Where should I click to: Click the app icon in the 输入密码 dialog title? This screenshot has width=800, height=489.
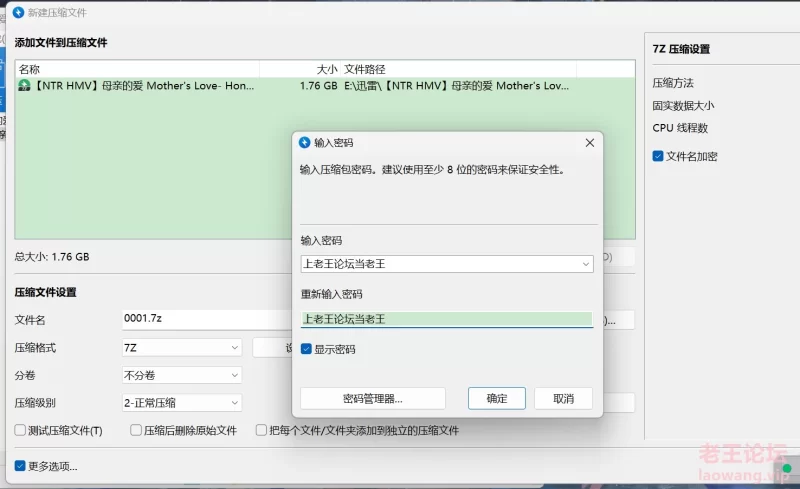click(x=305, y=142)
